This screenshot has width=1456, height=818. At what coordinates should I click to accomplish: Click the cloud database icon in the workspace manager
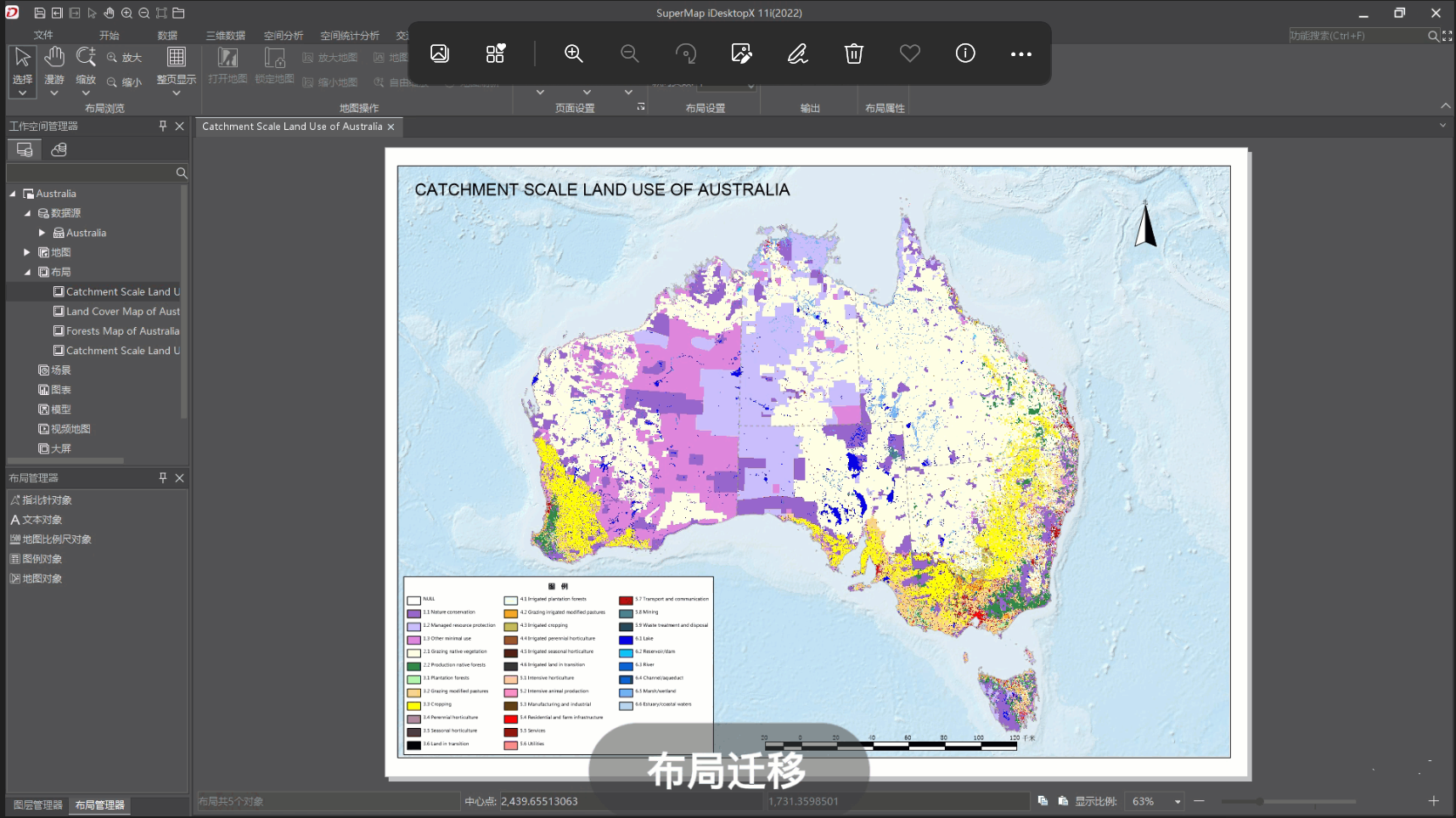(x=59, y=149)
